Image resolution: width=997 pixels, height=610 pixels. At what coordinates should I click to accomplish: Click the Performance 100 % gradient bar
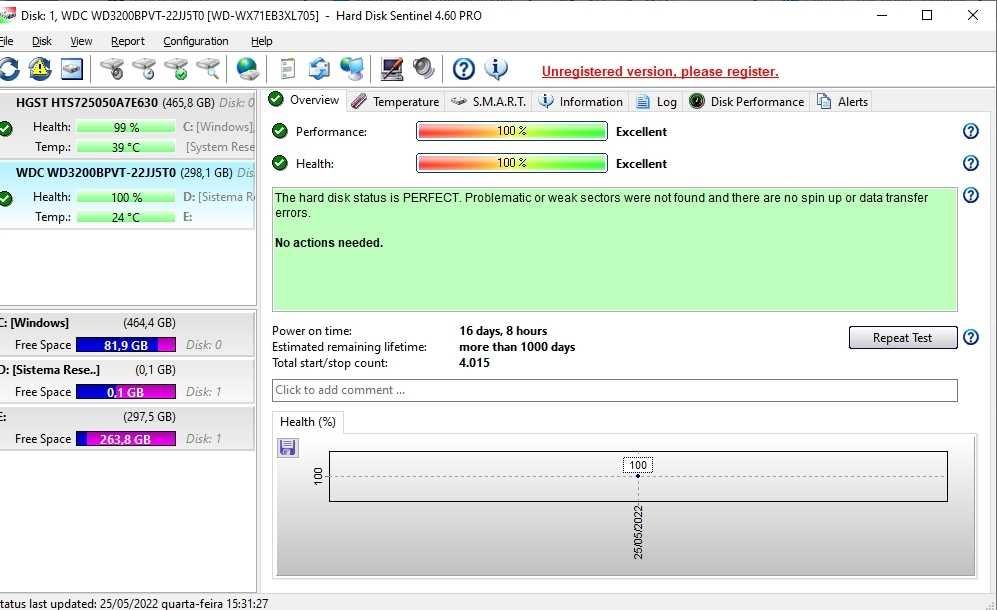point(512,131)
